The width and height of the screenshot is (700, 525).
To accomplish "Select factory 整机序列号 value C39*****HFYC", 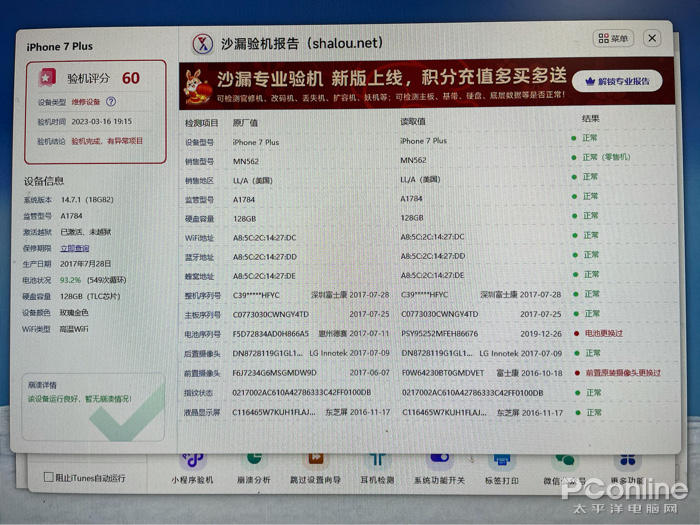I will 256,295.
